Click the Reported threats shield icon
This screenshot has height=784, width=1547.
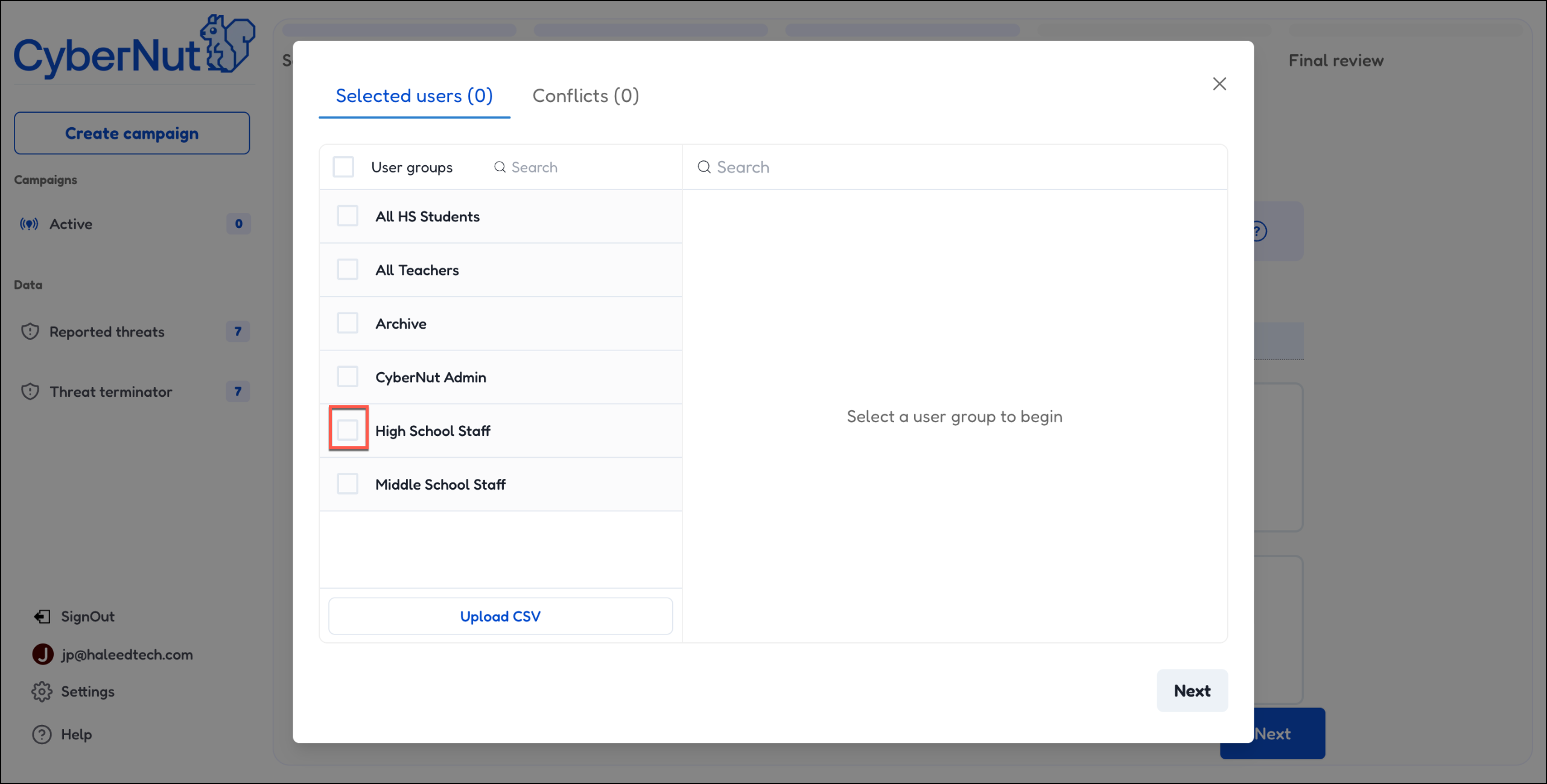pyautogui.click(x=30, y=332)
